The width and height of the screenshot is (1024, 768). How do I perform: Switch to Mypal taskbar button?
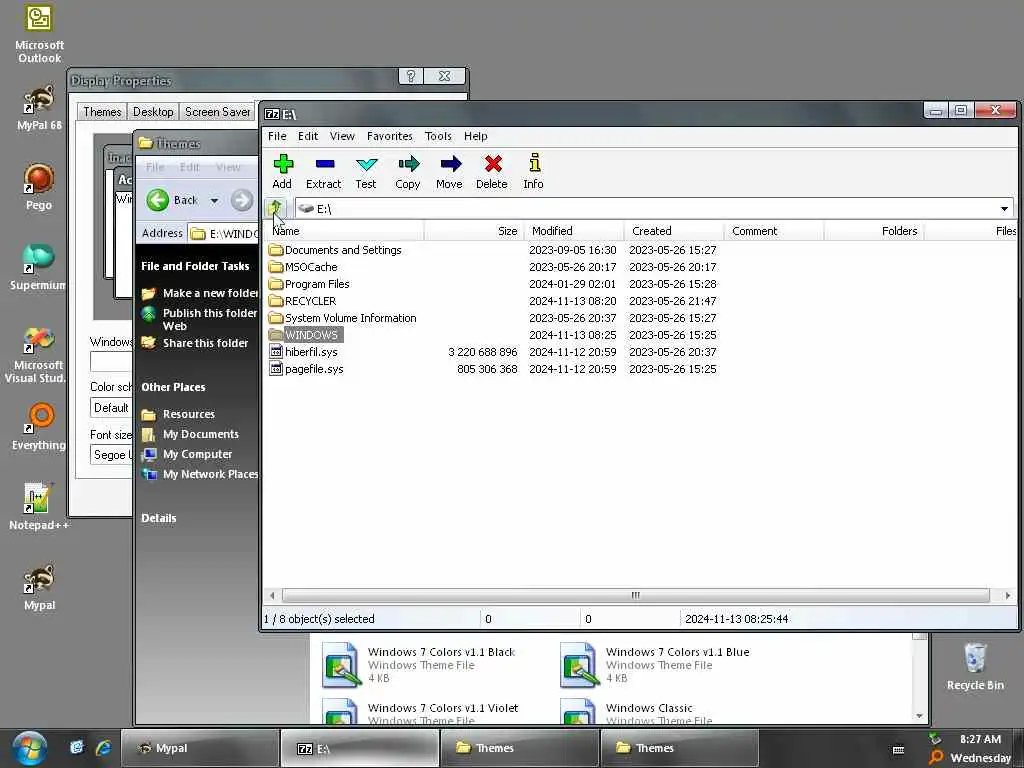(200, 748)
